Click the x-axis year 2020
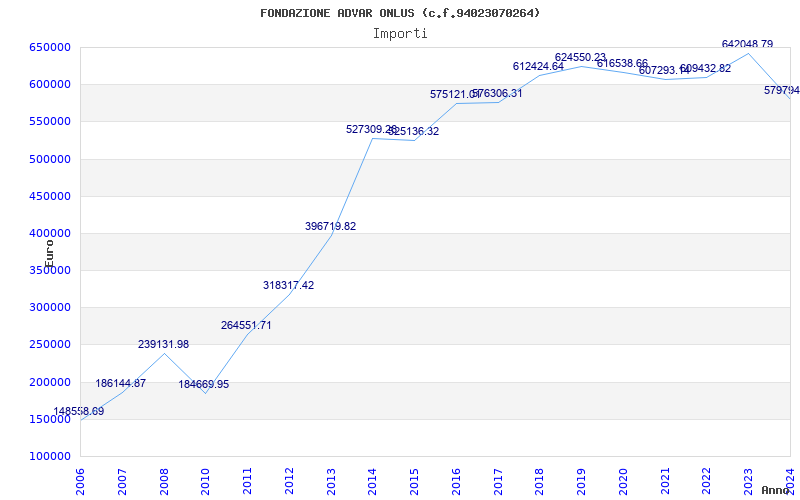The width and height of the screenshot is (800, 500). coord(623,481)
